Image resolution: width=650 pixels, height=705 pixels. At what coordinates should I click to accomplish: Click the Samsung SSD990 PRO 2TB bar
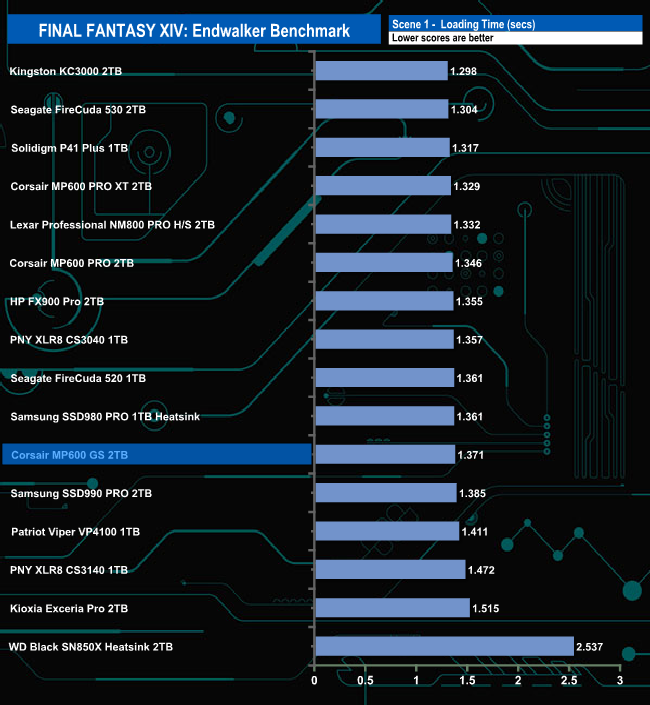tap(386, 492)
